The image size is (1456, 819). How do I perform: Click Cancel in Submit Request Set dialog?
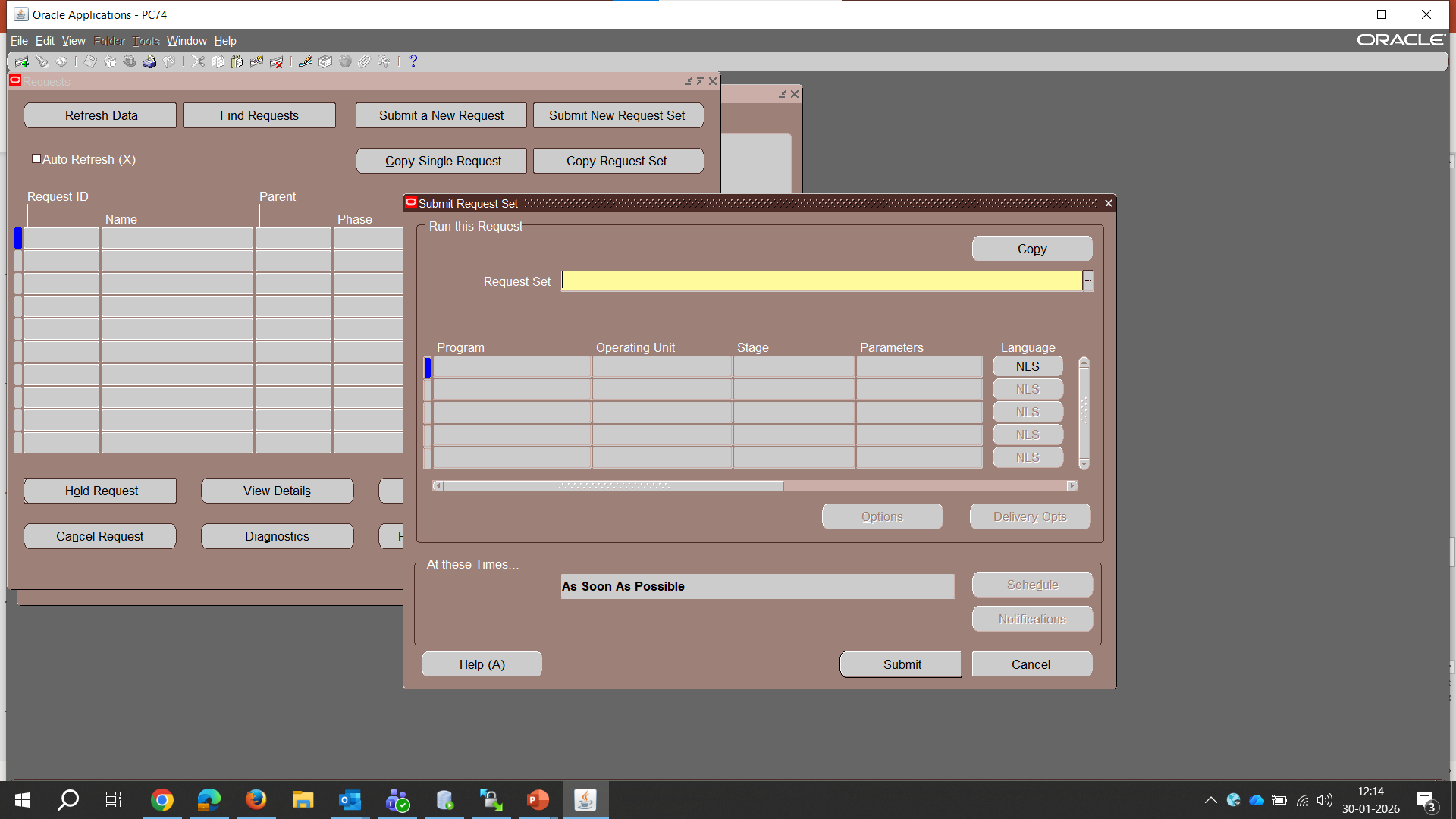[1032, 664]
